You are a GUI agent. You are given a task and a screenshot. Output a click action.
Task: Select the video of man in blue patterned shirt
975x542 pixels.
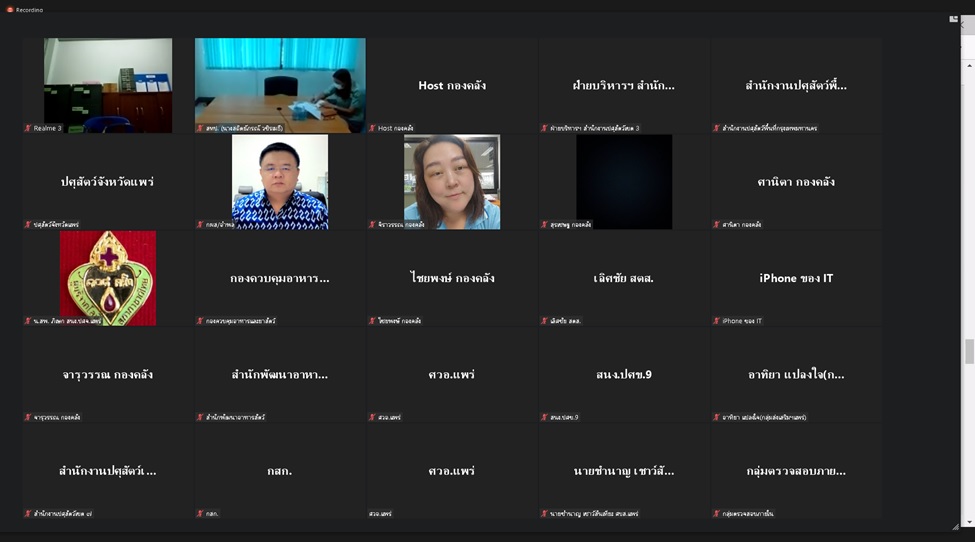[280, 181]
